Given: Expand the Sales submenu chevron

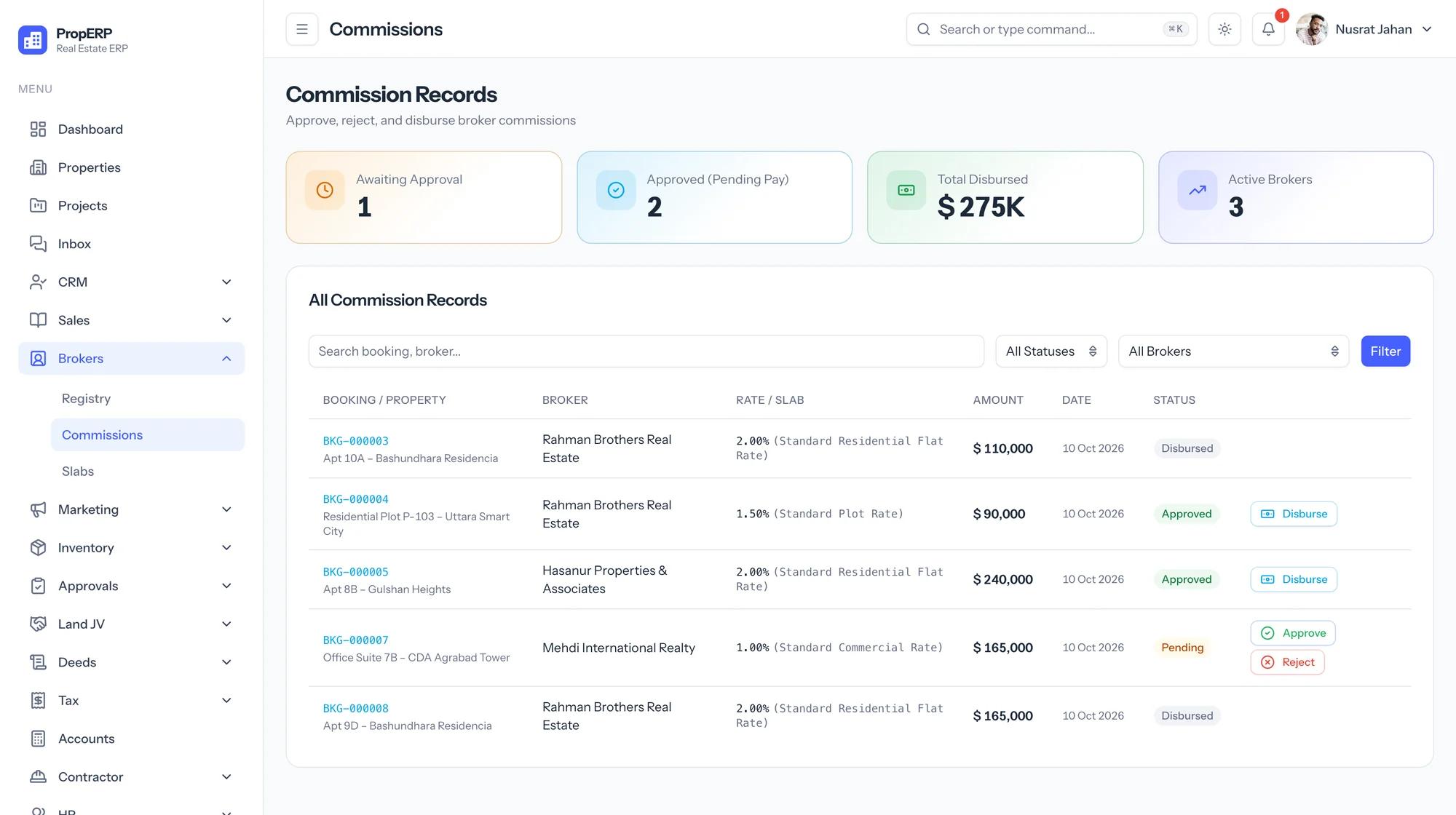Looking at the screenshot, I should pyautogui.click(x=226, y=320).
